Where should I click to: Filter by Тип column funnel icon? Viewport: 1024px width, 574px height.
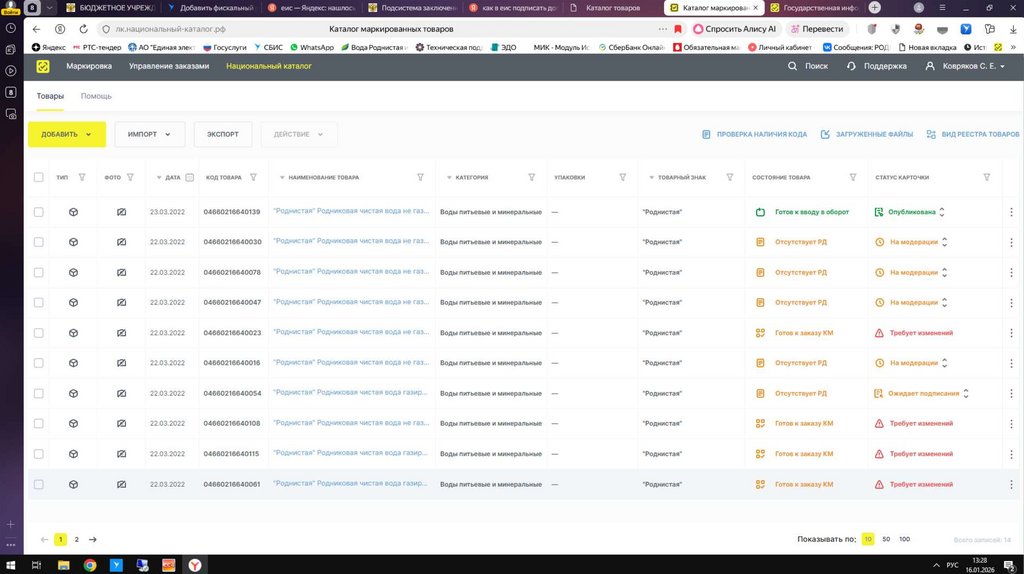[x=82, y=177]
